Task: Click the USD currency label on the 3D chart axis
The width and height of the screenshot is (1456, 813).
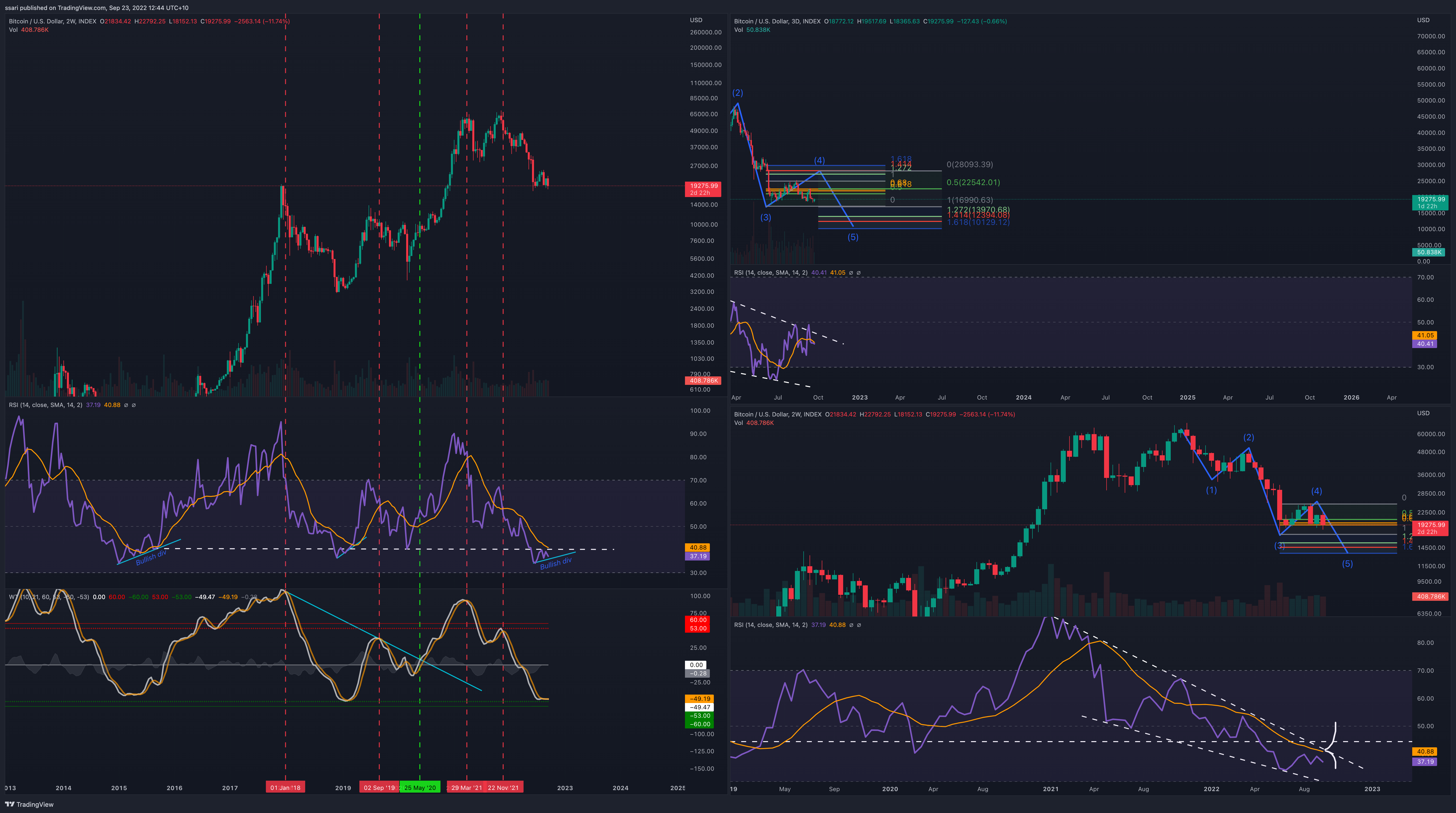Action: pos(1423,20)
